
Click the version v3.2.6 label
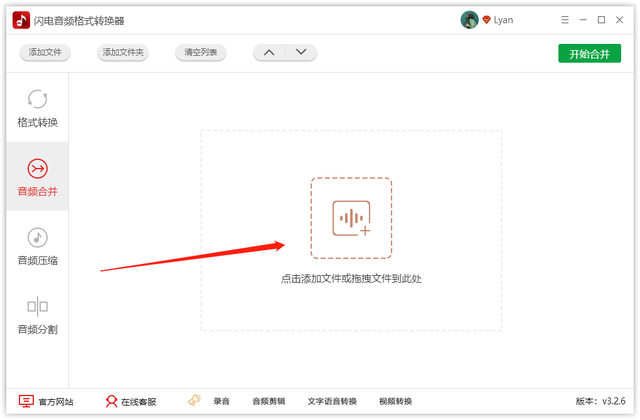pyautogui.click(x=600, y=401)
